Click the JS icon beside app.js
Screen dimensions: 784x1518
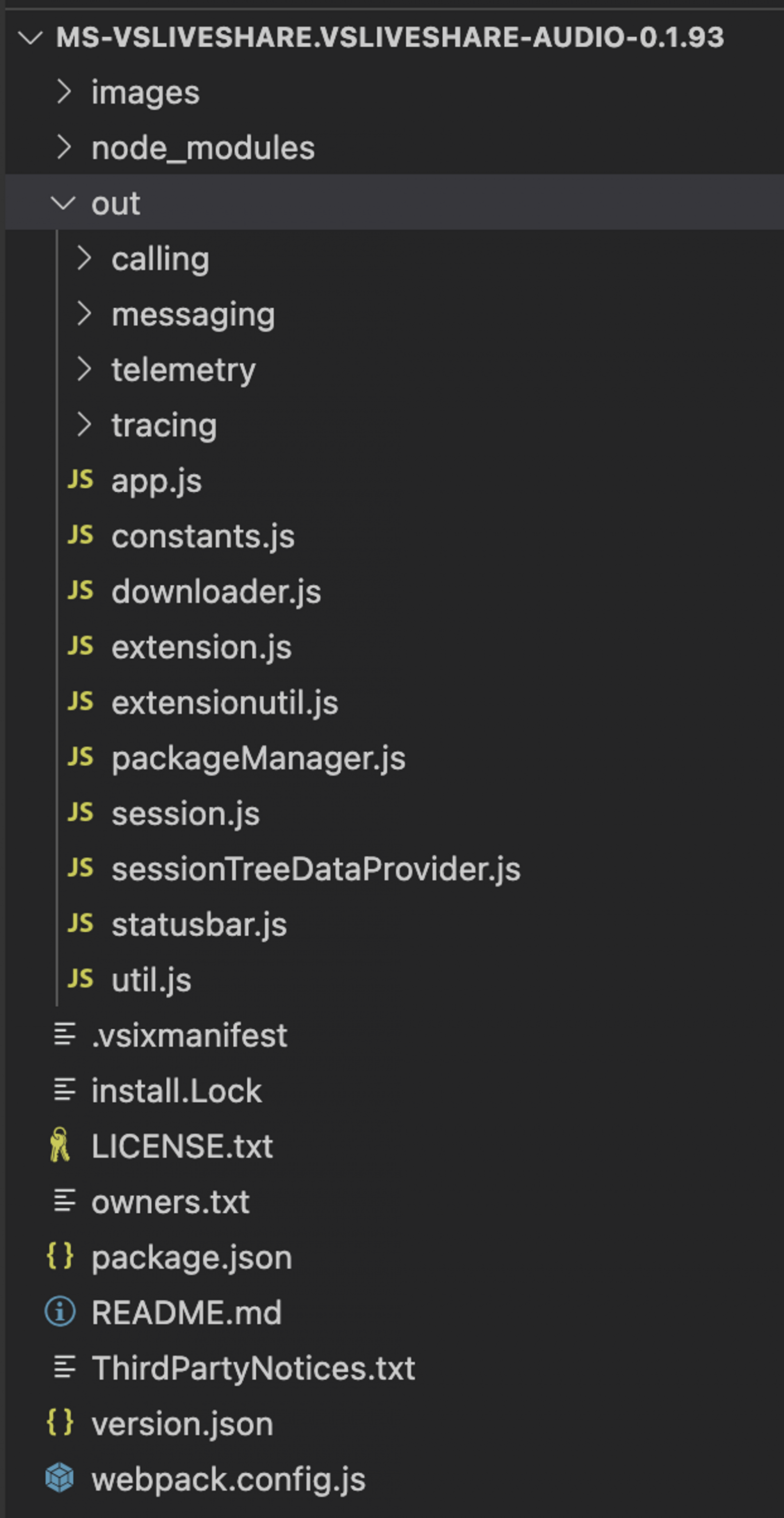[80, 480]
